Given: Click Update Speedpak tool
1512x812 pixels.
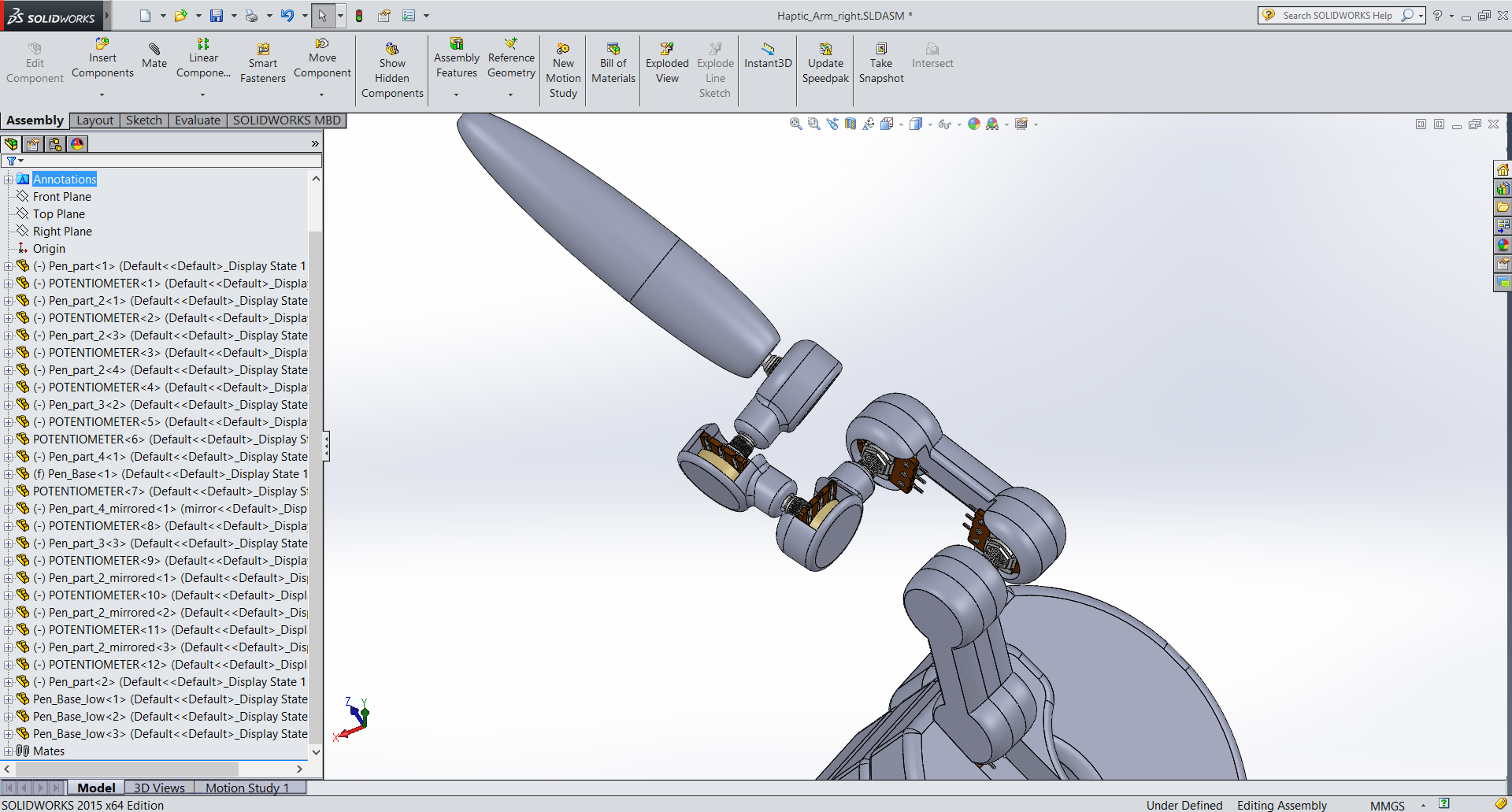Looking at the screenshot, I should [825, 63].
